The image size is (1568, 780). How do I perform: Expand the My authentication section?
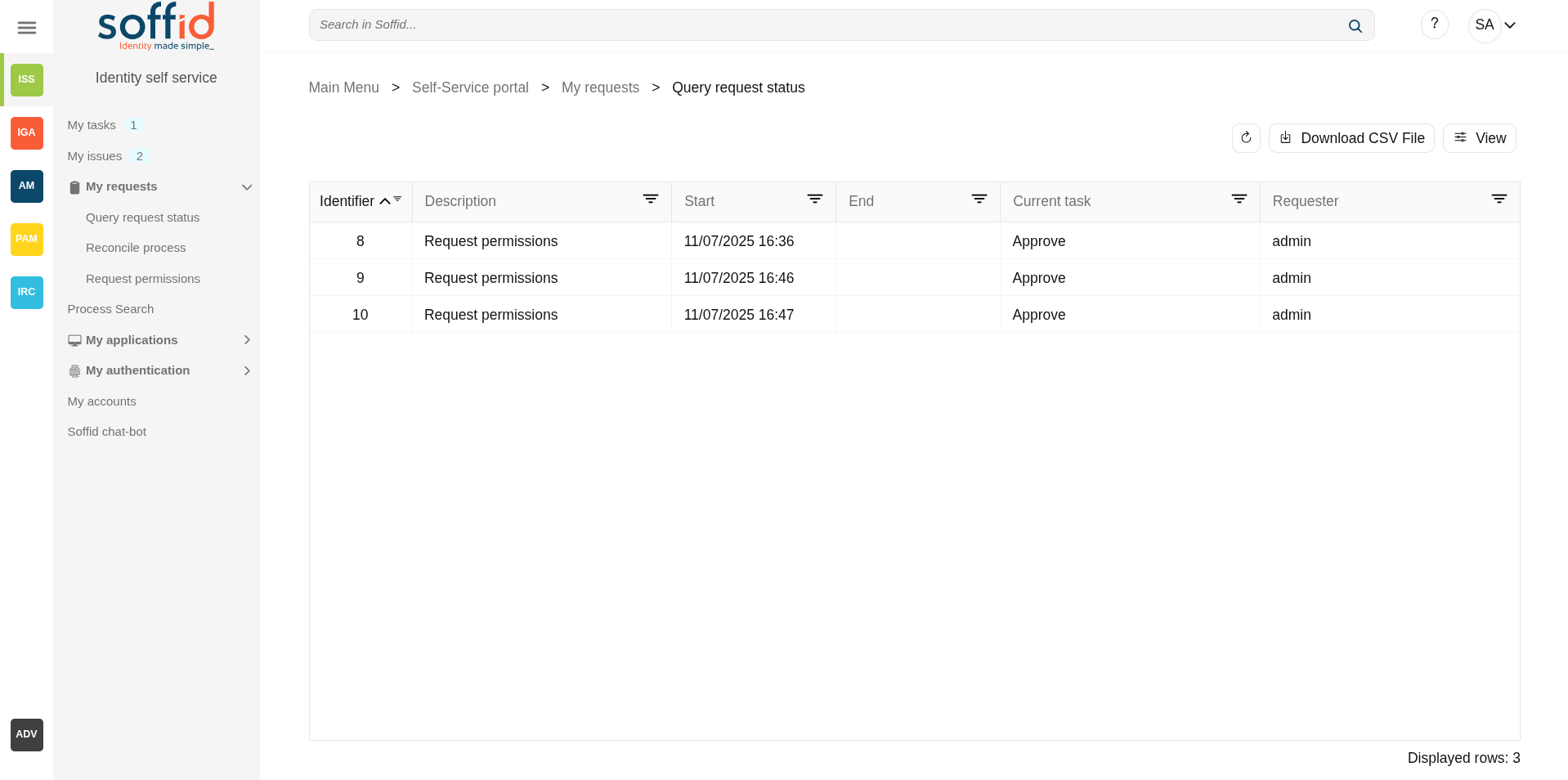(x=246, y=371)
